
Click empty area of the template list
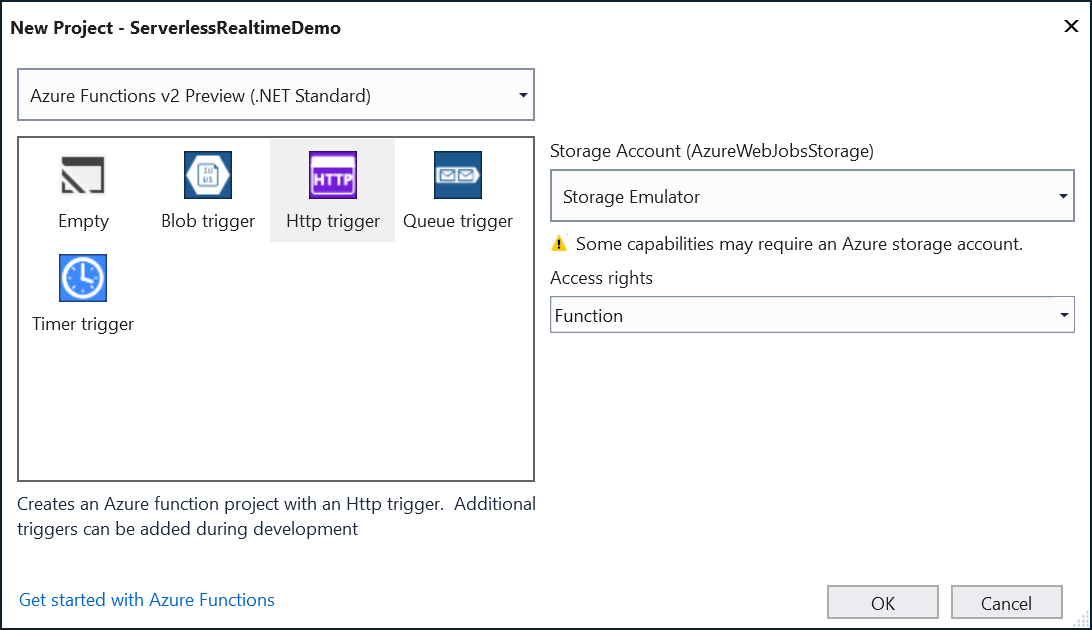pyautogui.click(x=330, y=400)
